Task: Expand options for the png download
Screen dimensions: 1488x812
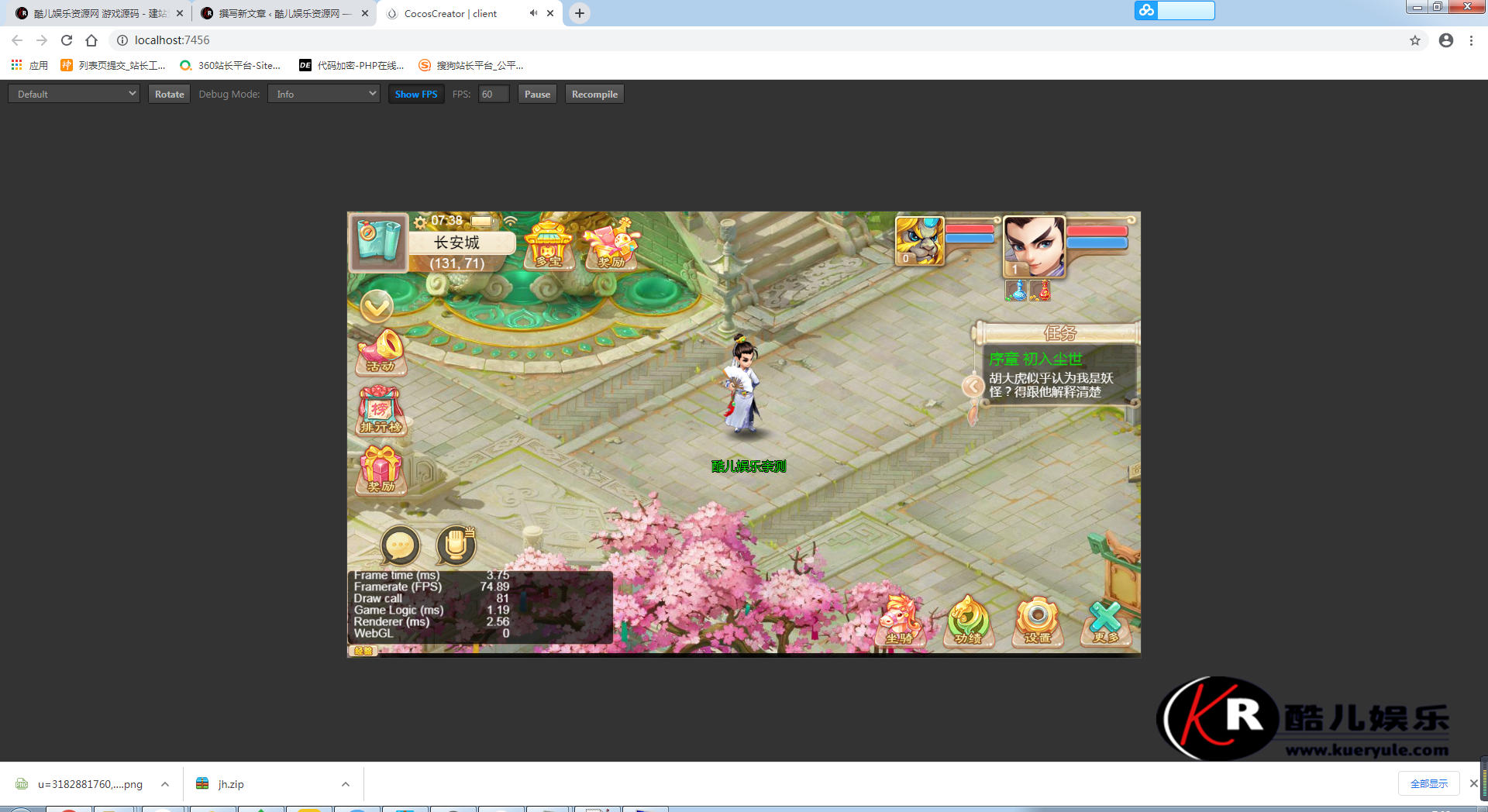Action: click(165, 784)
